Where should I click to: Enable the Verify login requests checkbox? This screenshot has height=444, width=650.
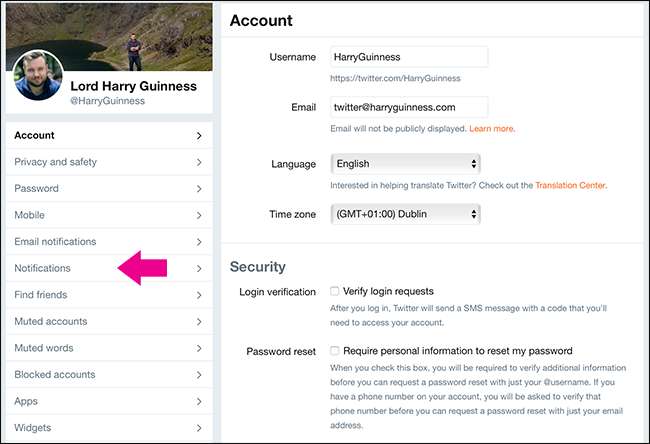pyautogui.click(x=335, y=291)
